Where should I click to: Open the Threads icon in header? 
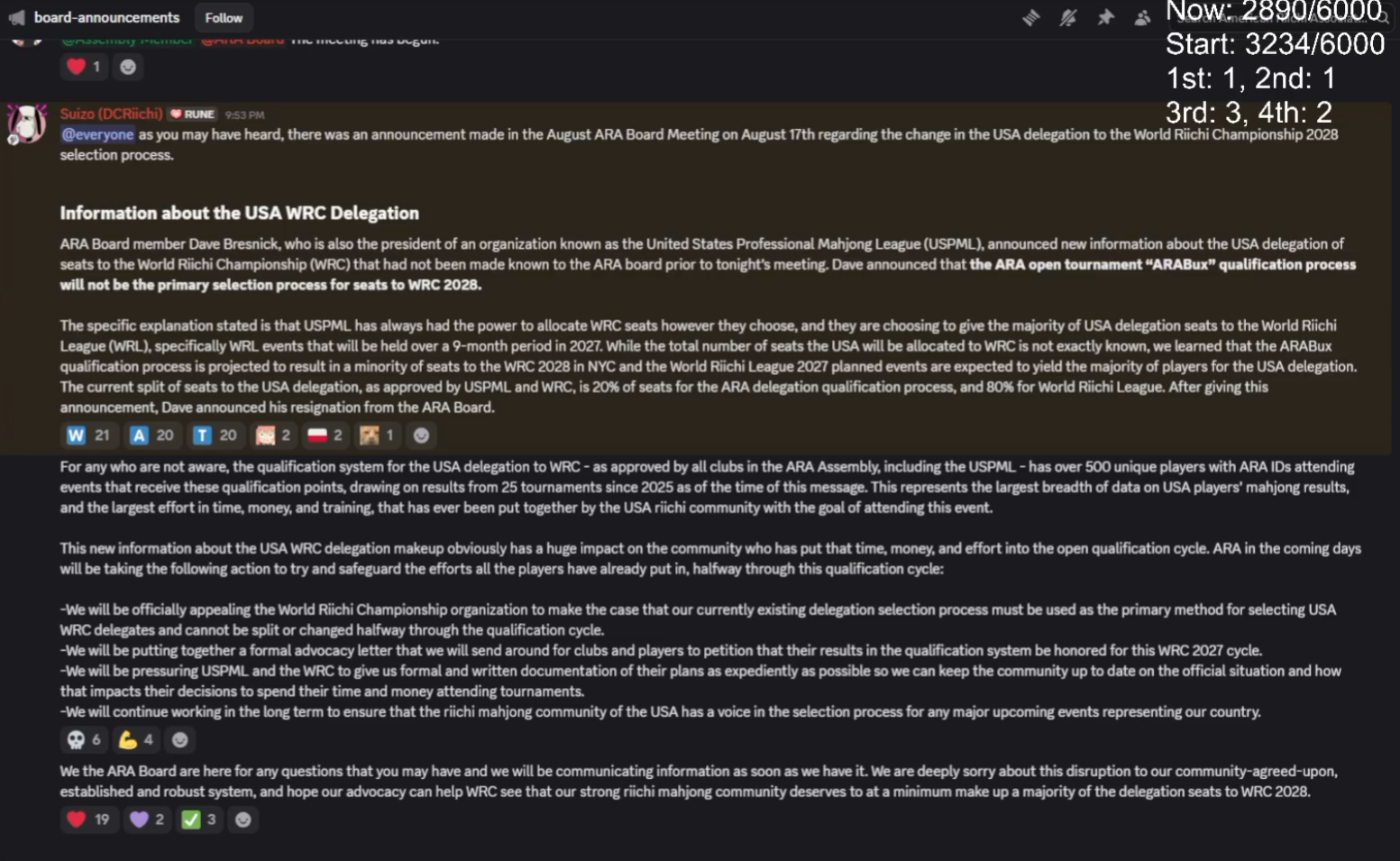(x=1030, y=18)
